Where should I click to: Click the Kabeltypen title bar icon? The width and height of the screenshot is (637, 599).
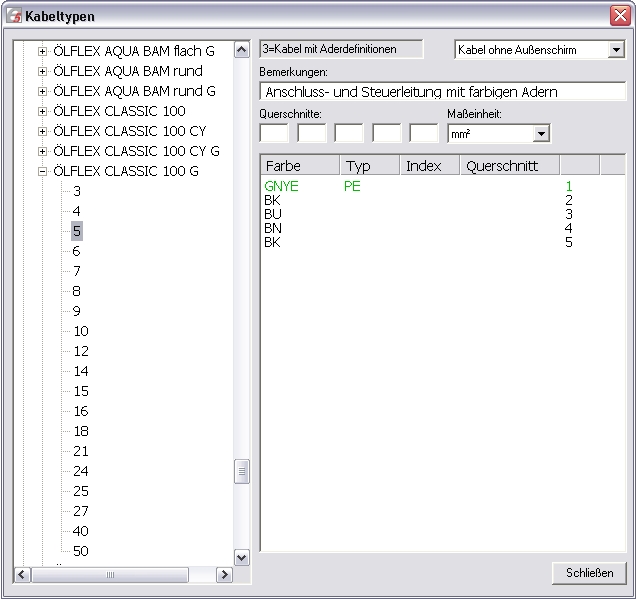[x=14, y=16]
